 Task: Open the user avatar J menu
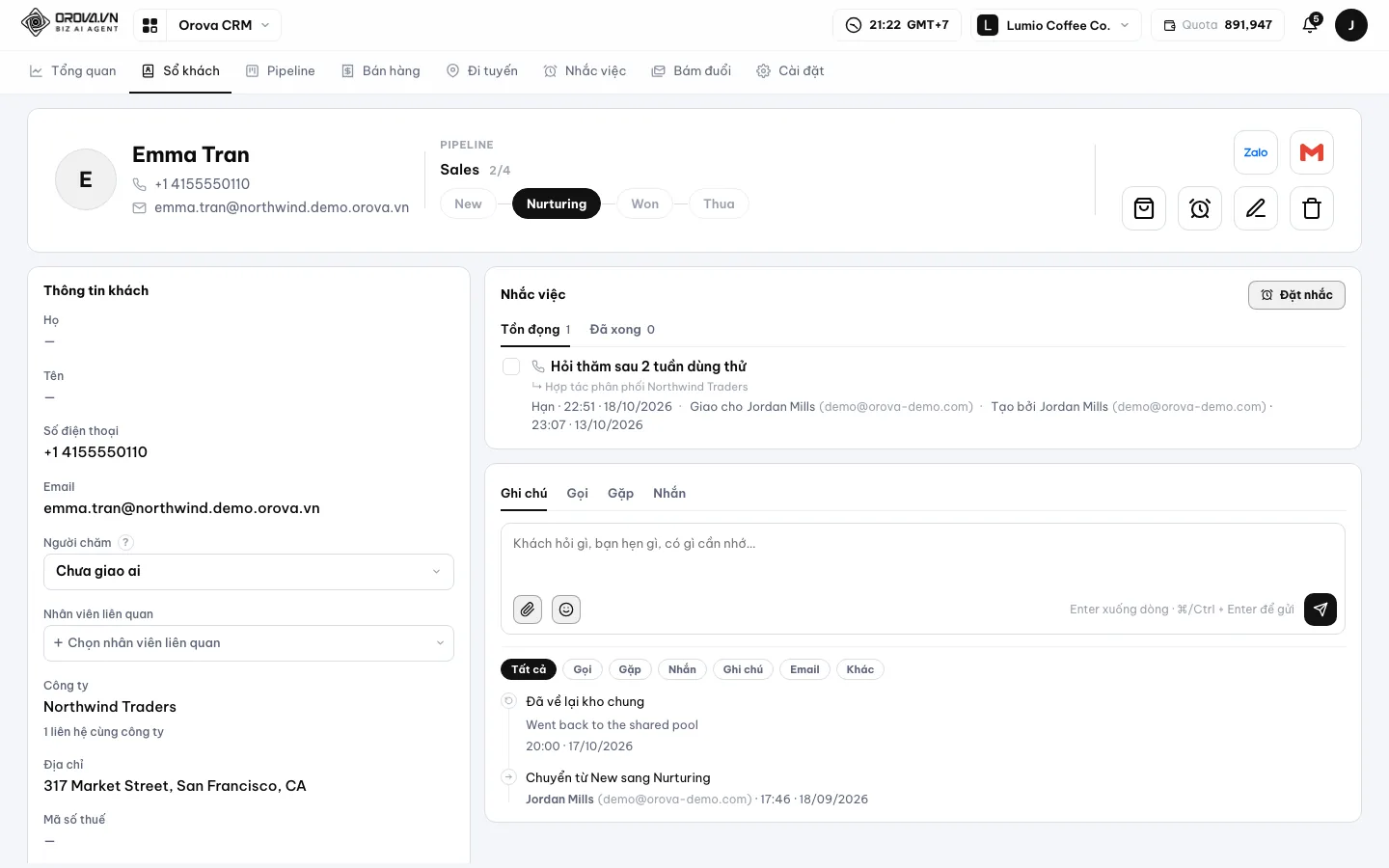[x=1351, y=25]
